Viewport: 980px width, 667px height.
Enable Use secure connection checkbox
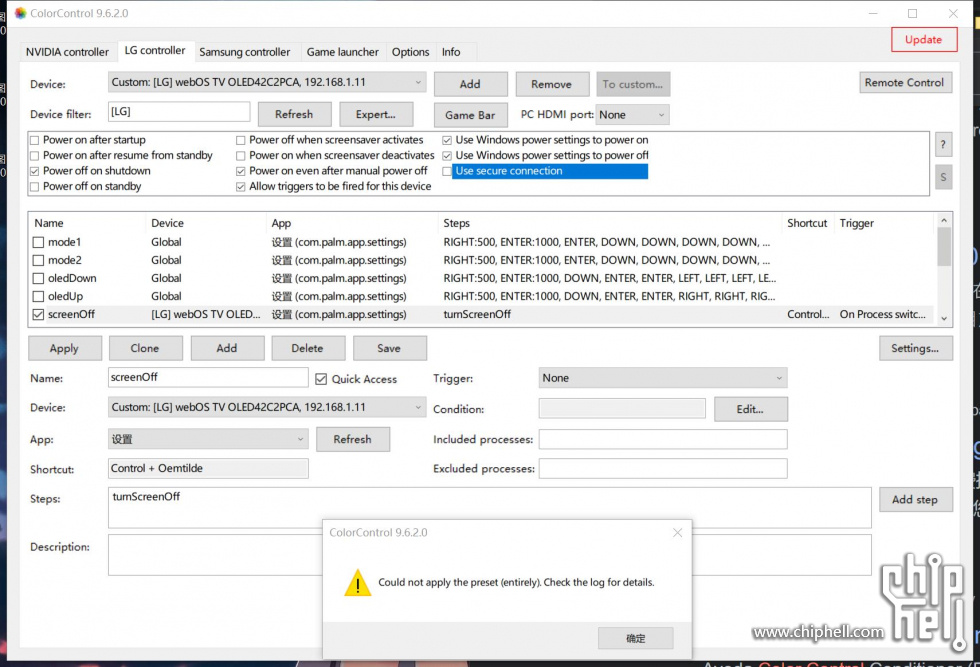tap(447, 171)
